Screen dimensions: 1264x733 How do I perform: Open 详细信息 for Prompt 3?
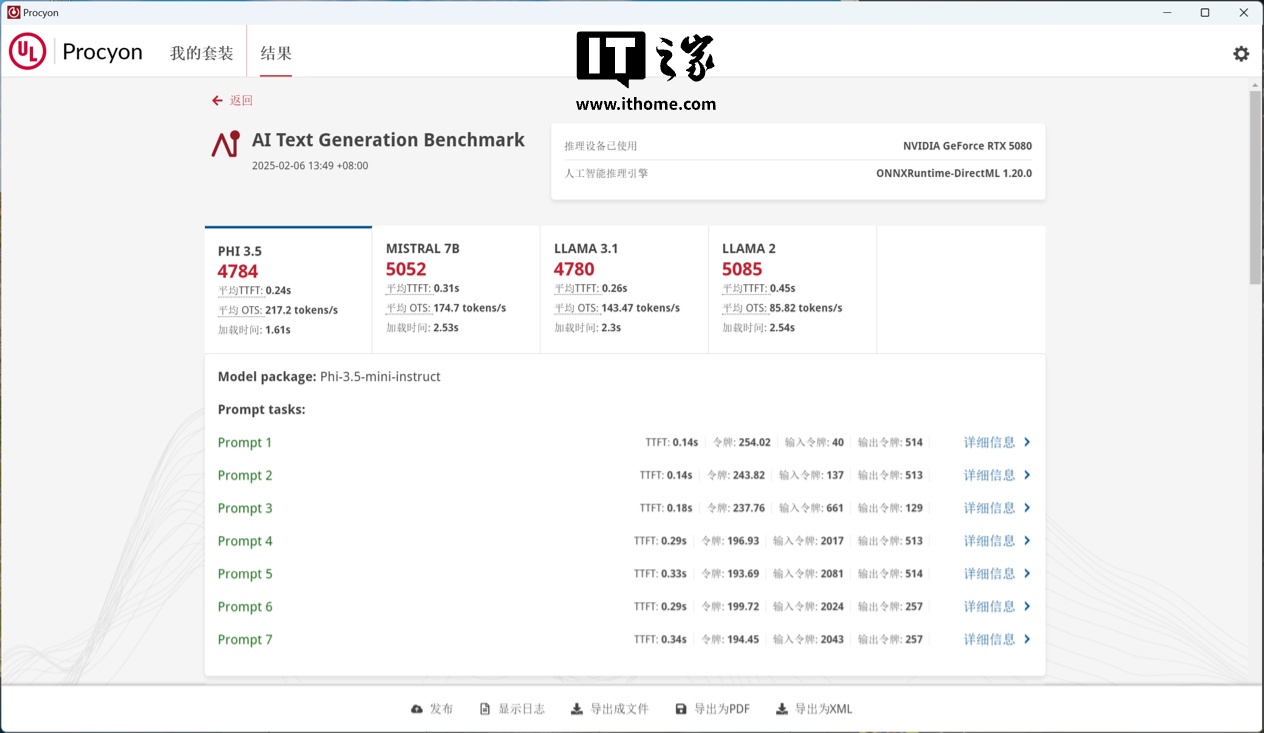[x=989, y=508]
